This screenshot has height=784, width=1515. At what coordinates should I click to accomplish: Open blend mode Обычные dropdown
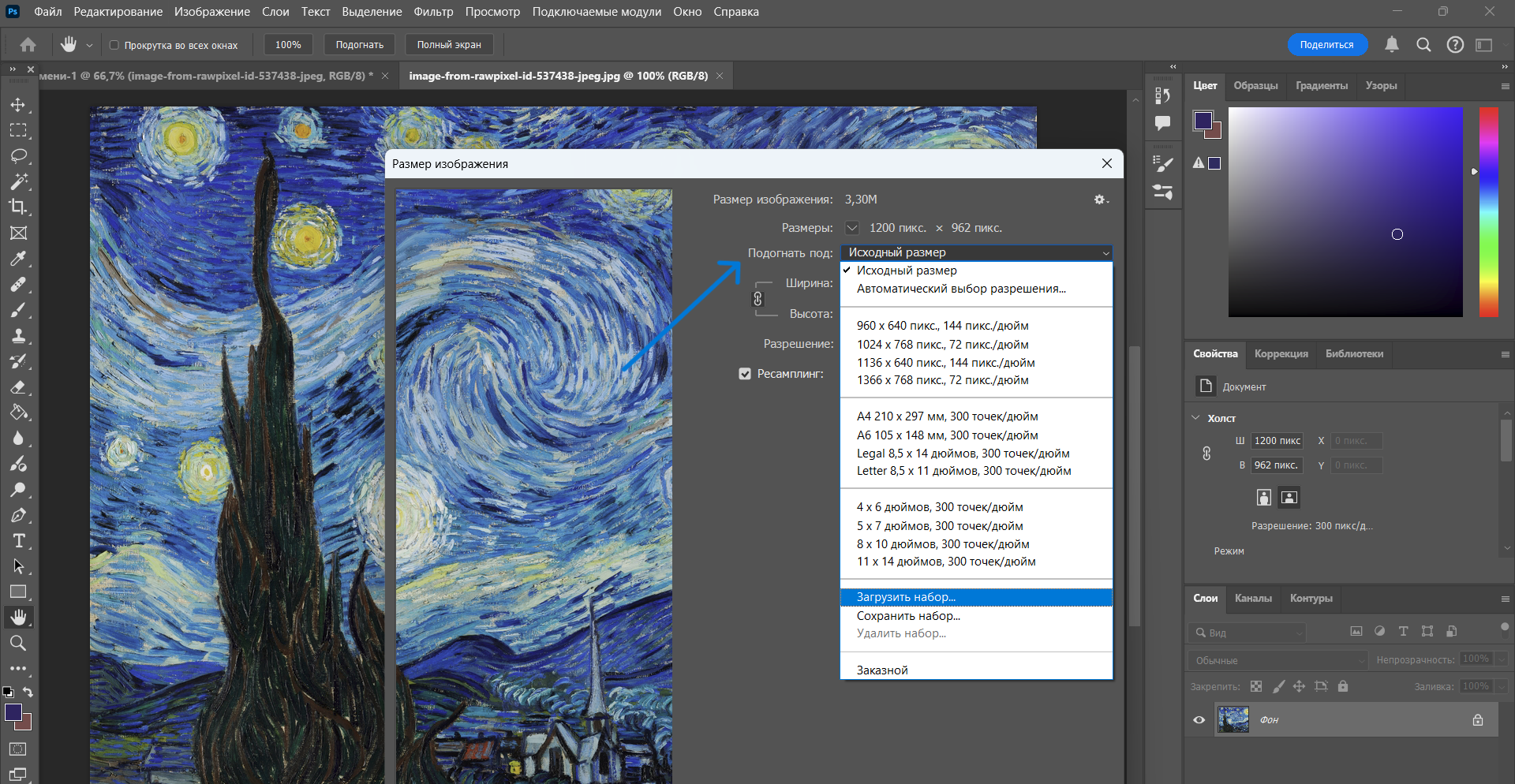pos(1277,660)
